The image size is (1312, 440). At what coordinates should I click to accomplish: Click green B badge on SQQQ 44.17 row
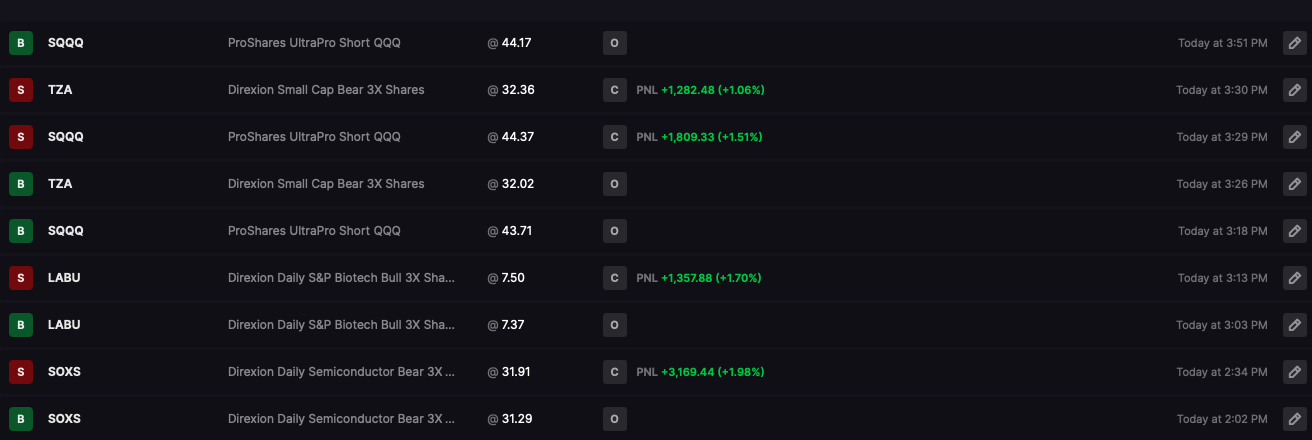pos(20,43)
